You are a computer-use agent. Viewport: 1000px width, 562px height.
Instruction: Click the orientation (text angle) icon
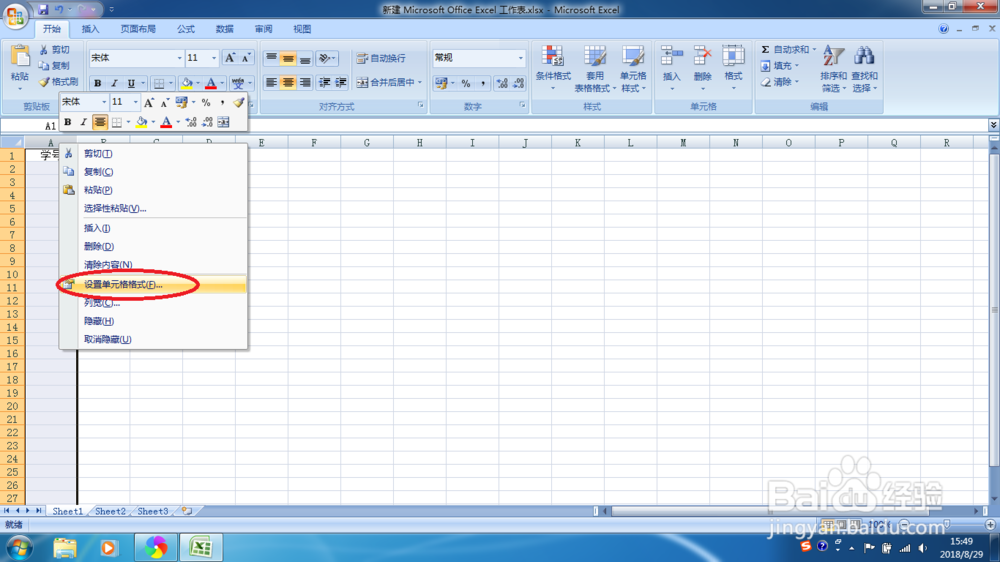tap(327, 59)
